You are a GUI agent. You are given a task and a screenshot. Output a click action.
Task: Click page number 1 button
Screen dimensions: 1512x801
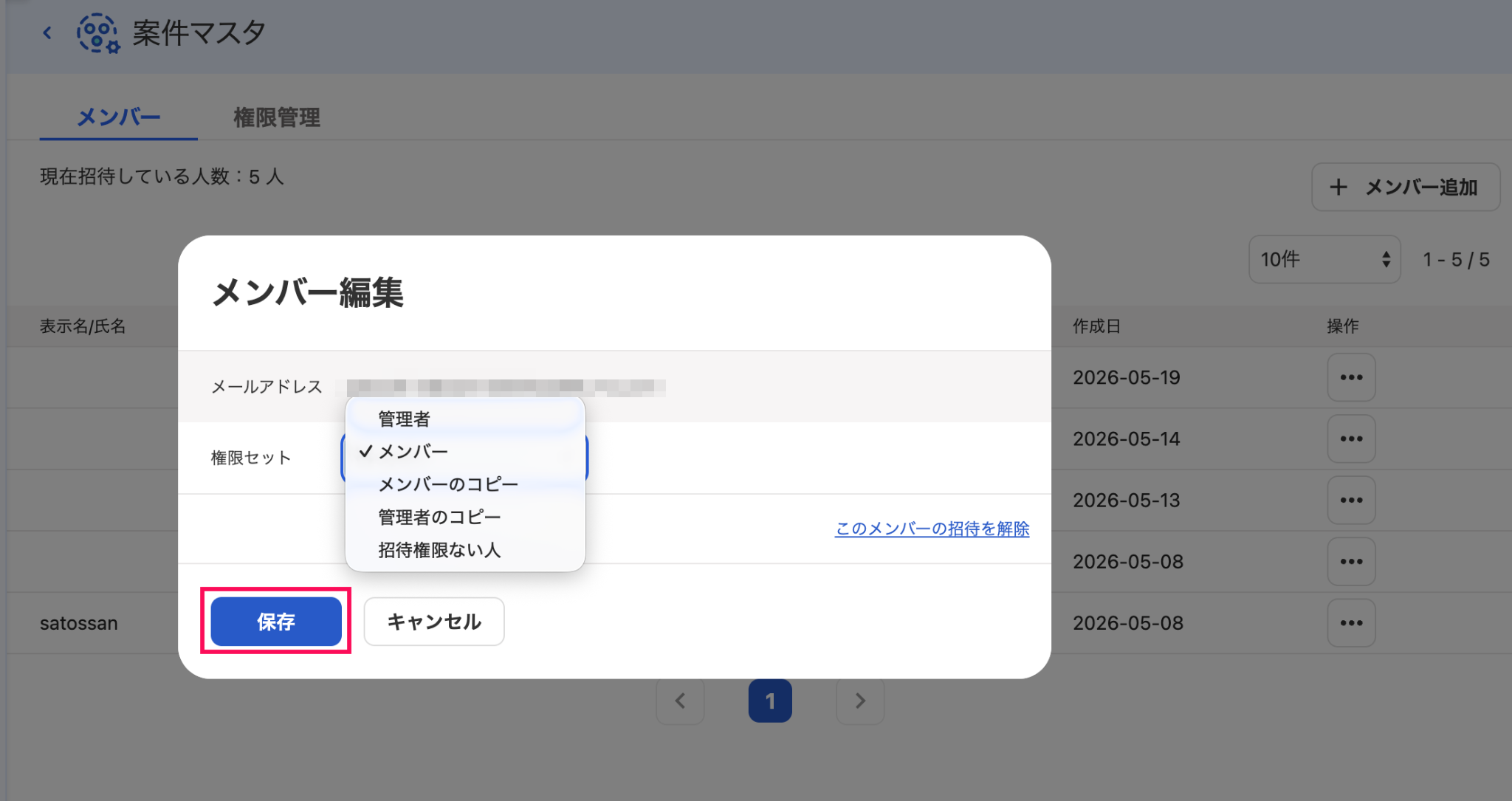pos(770,701)
